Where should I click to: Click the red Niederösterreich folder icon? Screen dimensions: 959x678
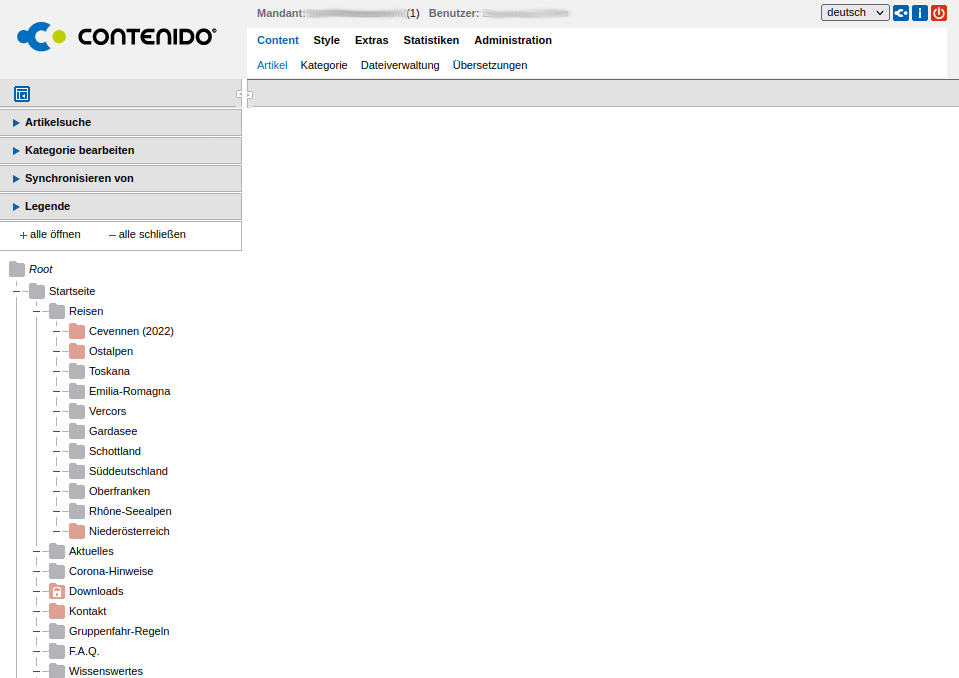pyautogui.click(x=77, y=531)
